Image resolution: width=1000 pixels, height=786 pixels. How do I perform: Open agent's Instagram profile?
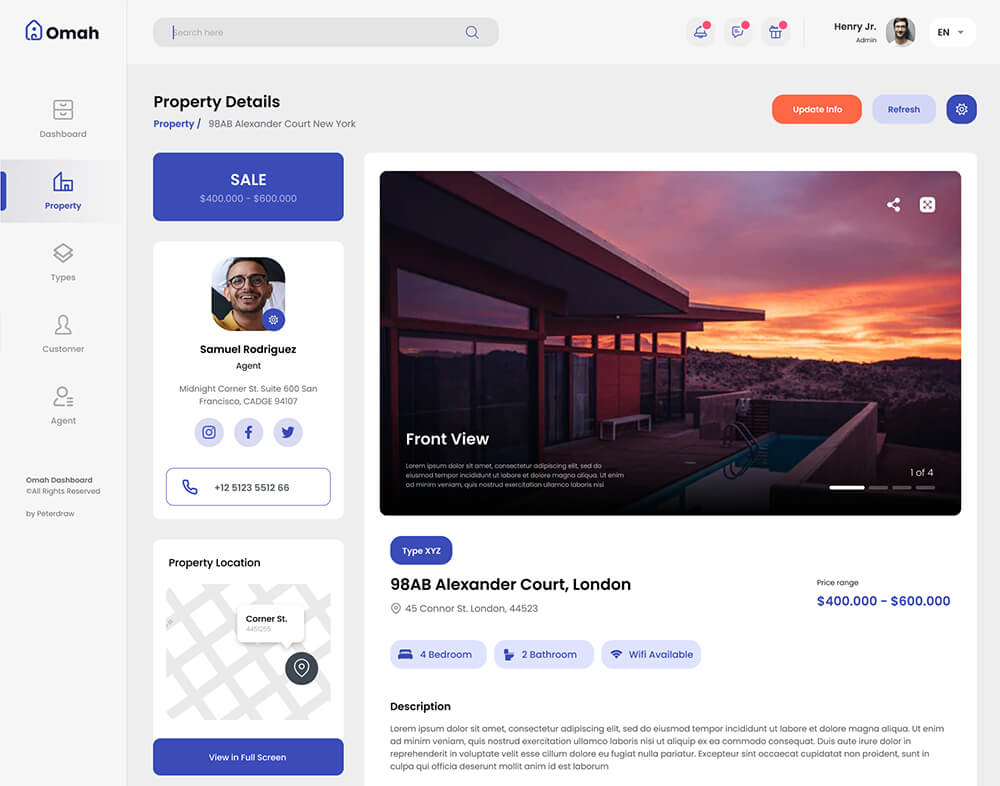209,432
